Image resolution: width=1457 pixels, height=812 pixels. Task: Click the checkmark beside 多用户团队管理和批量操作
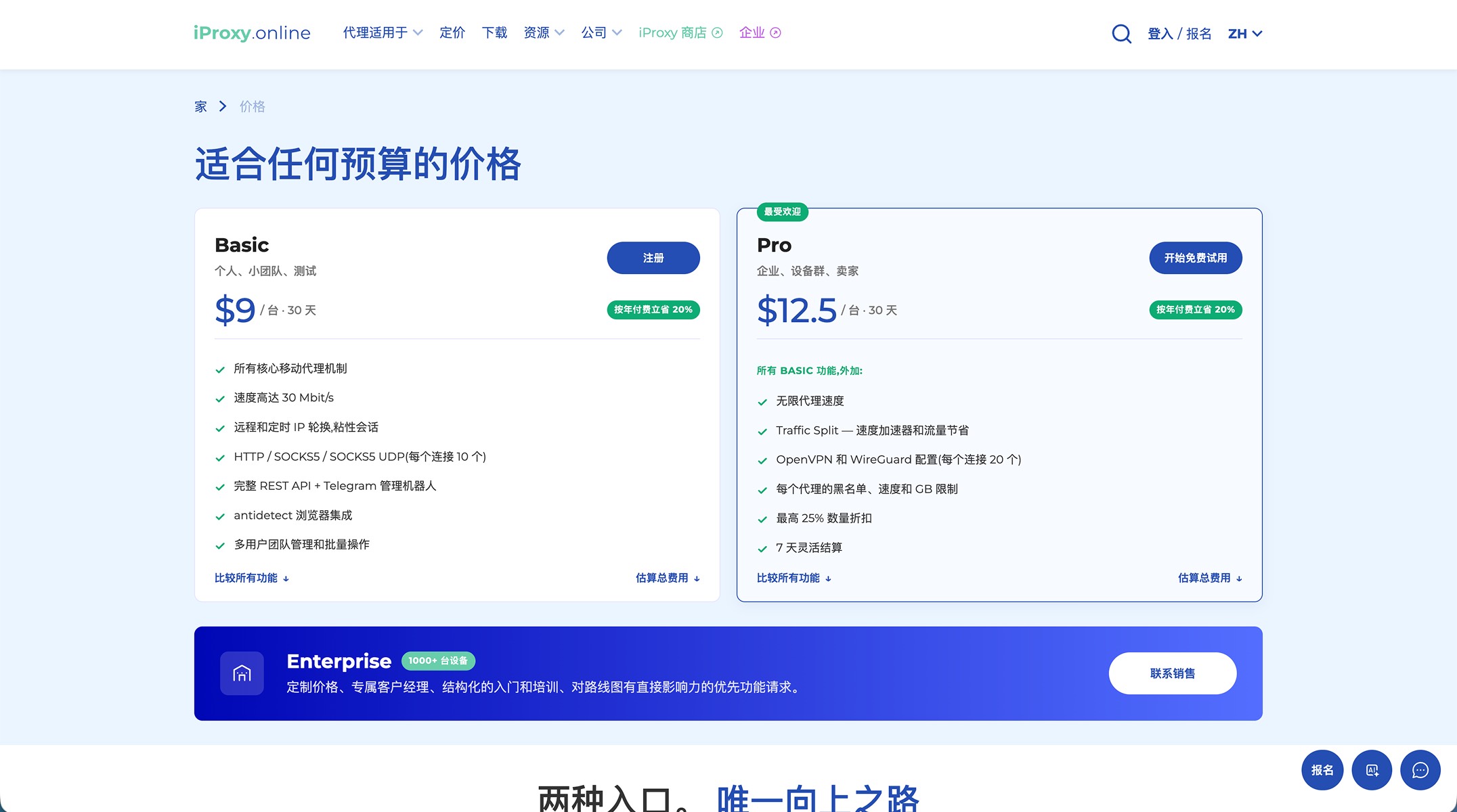220,545
